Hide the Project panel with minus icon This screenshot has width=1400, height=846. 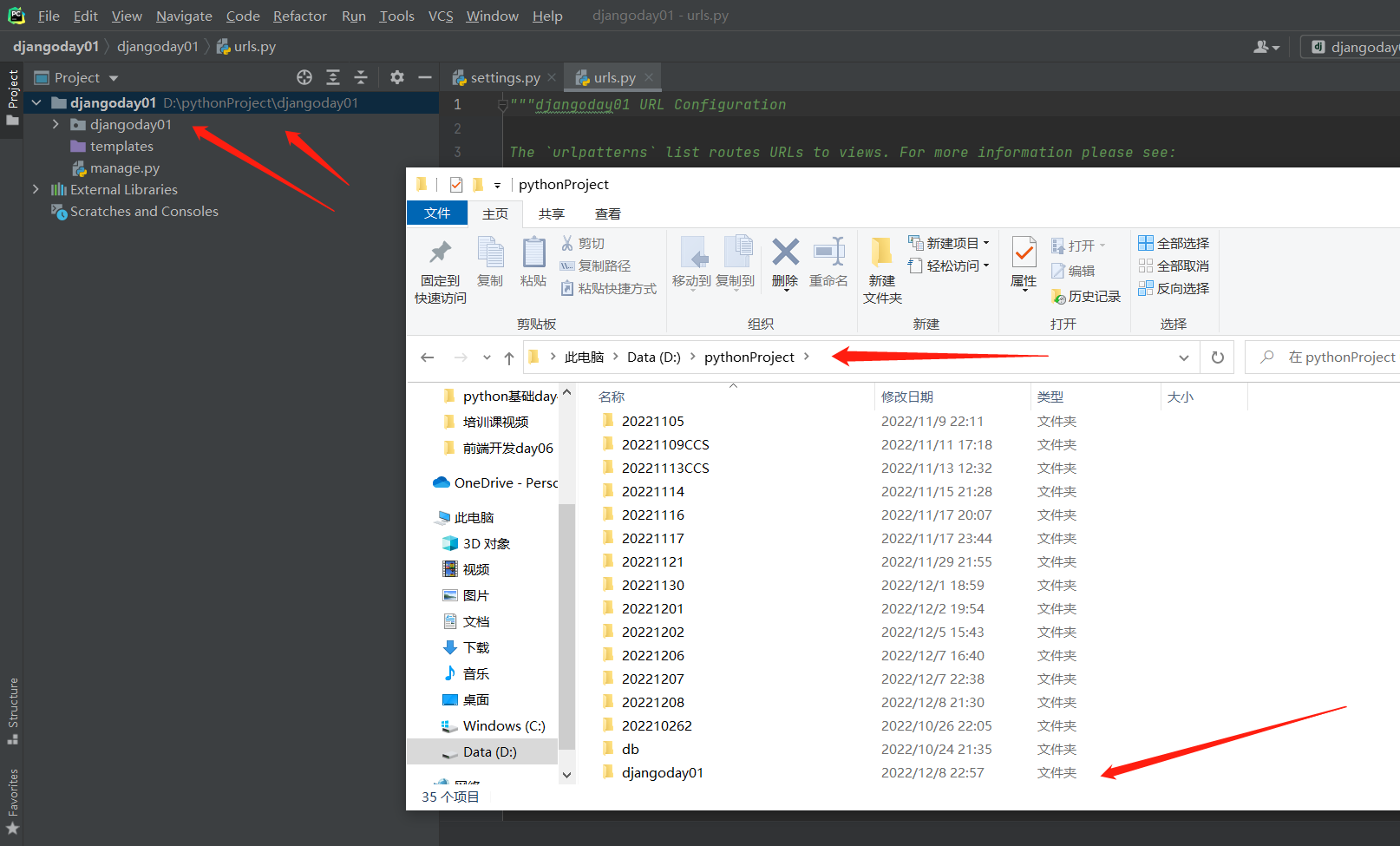tap(425, 77)
